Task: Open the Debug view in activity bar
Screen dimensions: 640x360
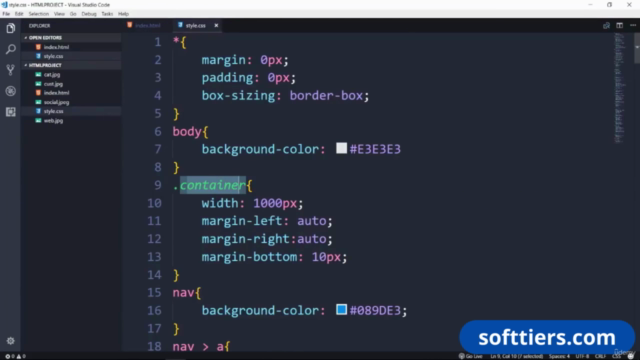Action: 11,91
